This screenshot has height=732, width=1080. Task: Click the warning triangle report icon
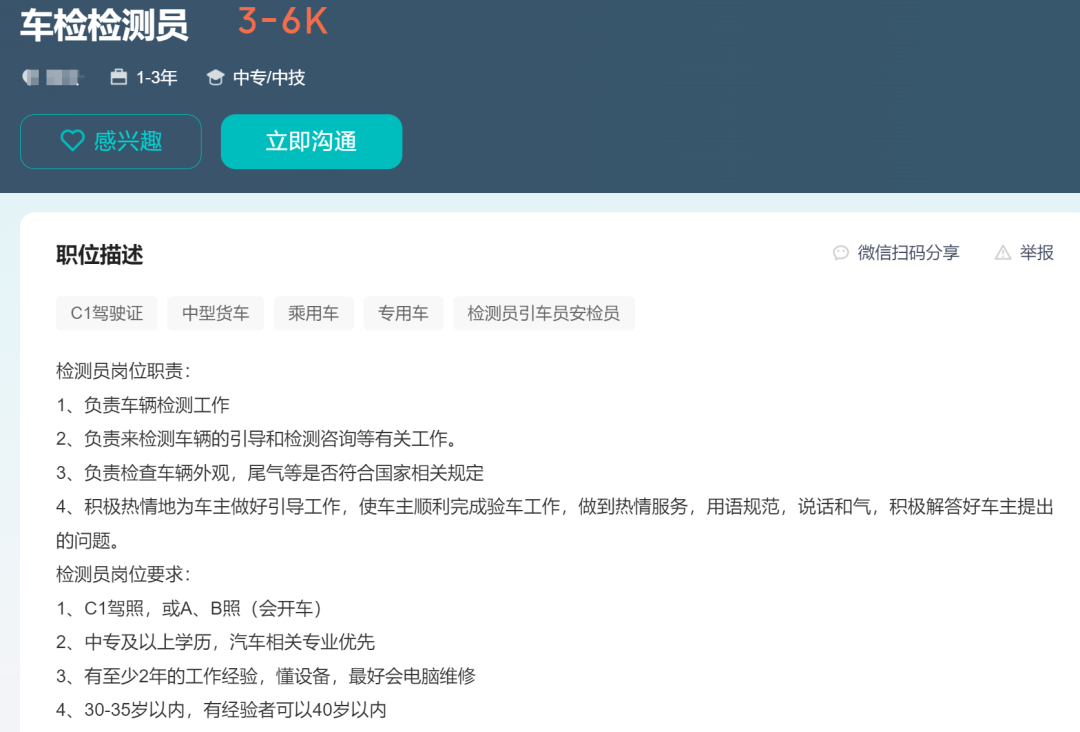(1003, 253)
